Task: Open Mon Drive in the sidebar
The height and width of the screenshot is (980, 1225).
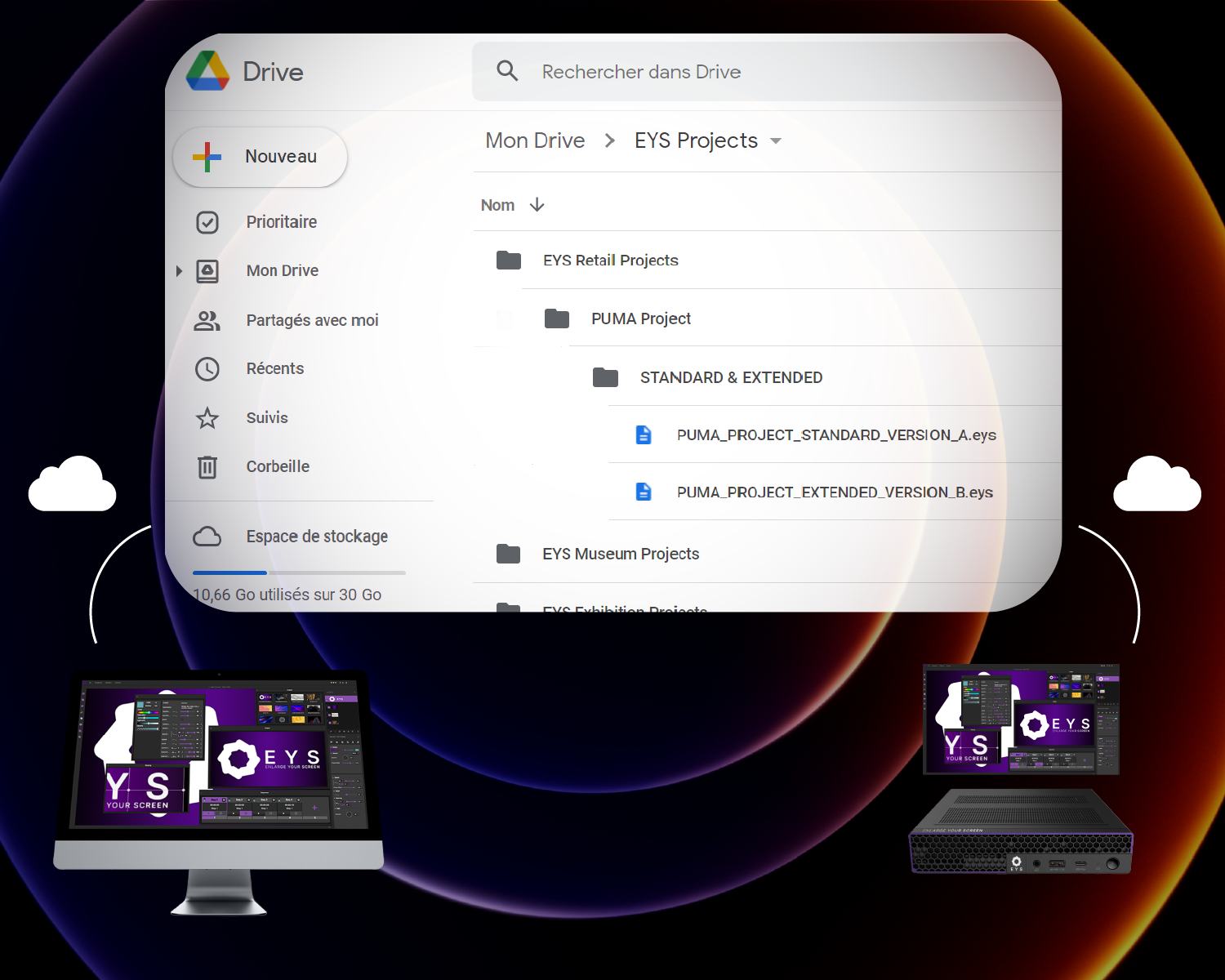Action: tap(283, 271)
